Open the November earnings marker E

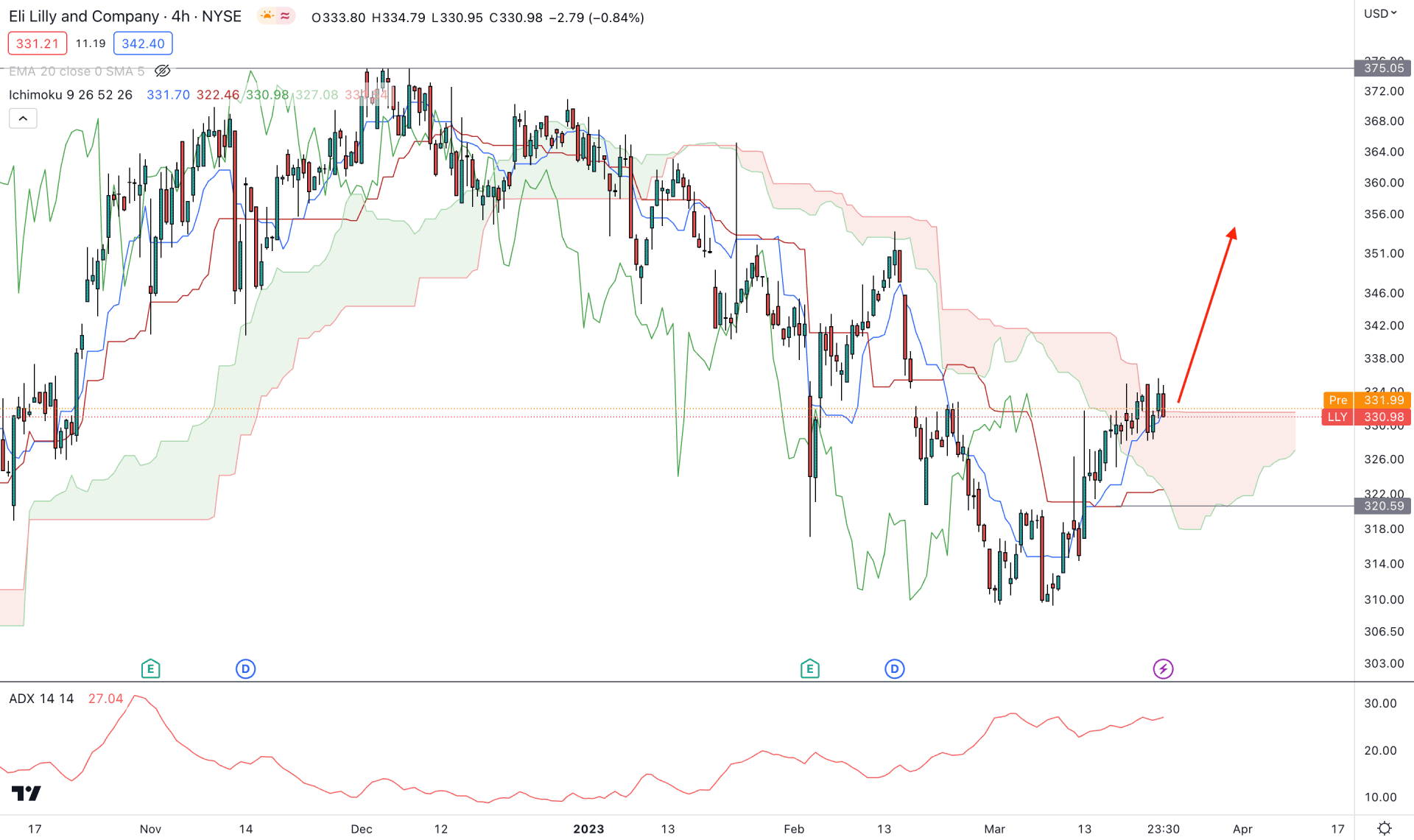(x=150, y=668)
